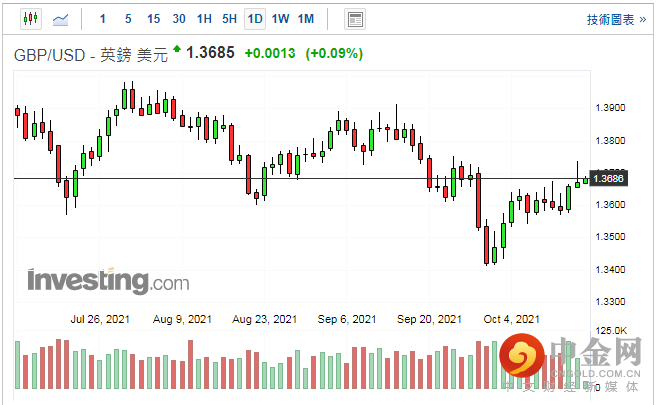Click the Investing.com logo watermark
This screenshot has width=656, height=405.
click(108, 279)
